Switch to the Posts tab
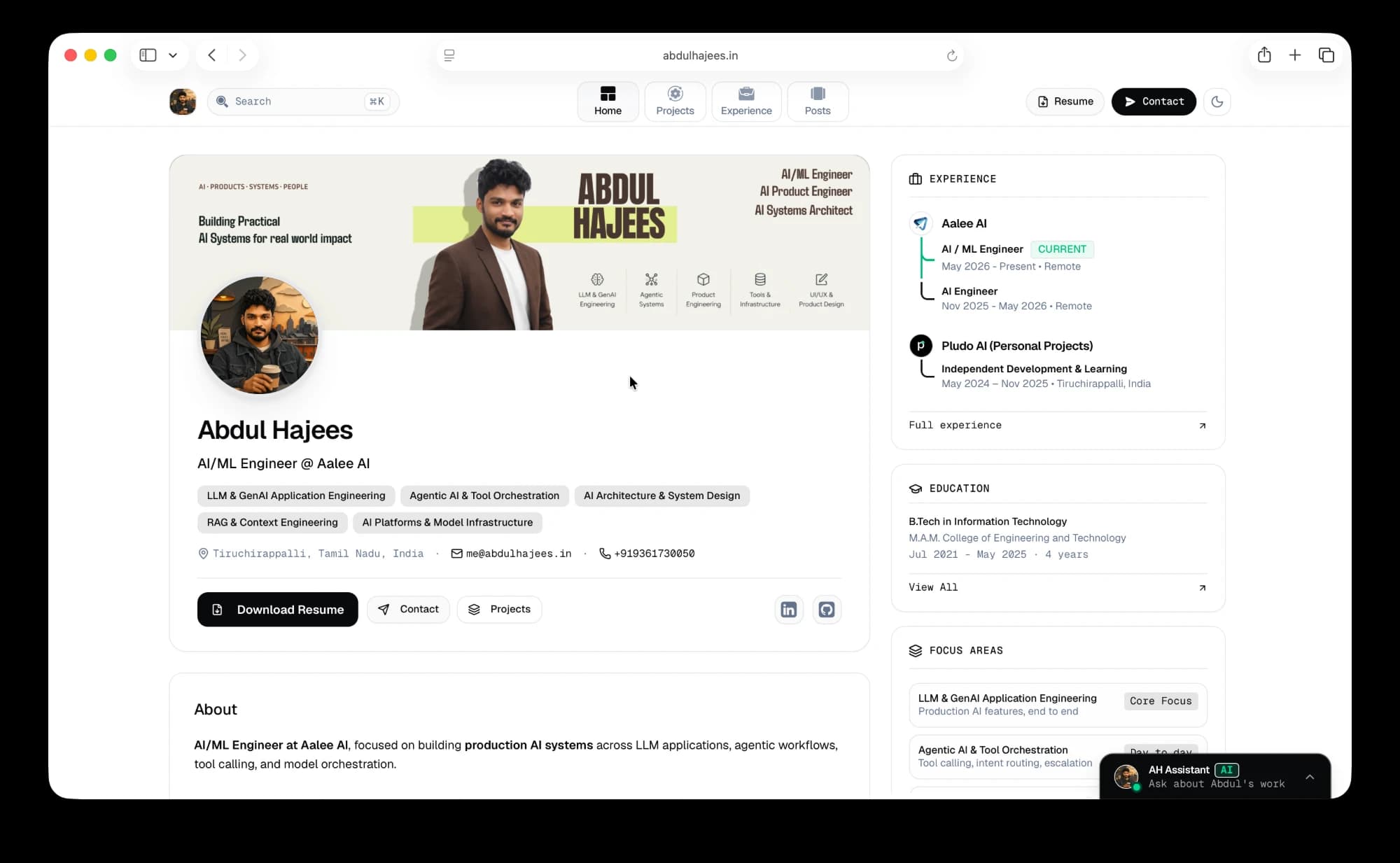 818,101
